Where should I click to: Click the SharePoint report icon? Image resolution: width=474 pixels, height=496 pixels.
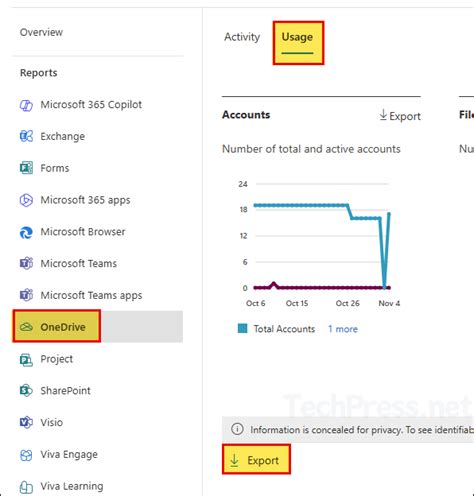(26, 391)
